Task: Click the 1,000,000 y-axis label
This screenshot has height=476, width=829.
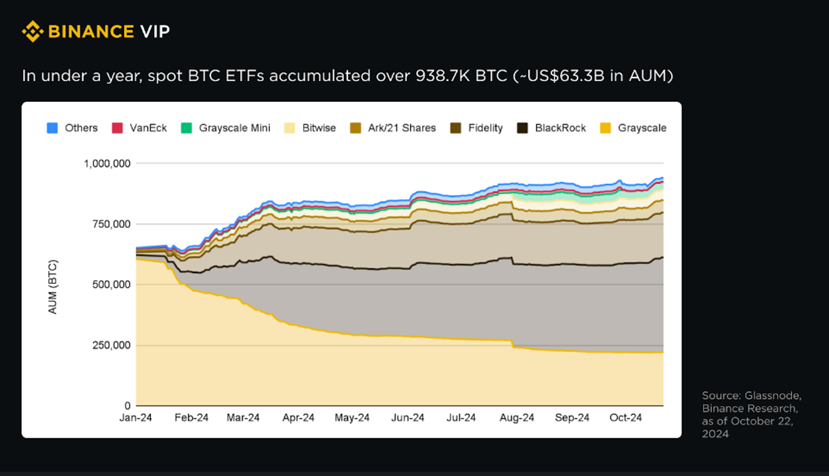Action: (107, 163)
